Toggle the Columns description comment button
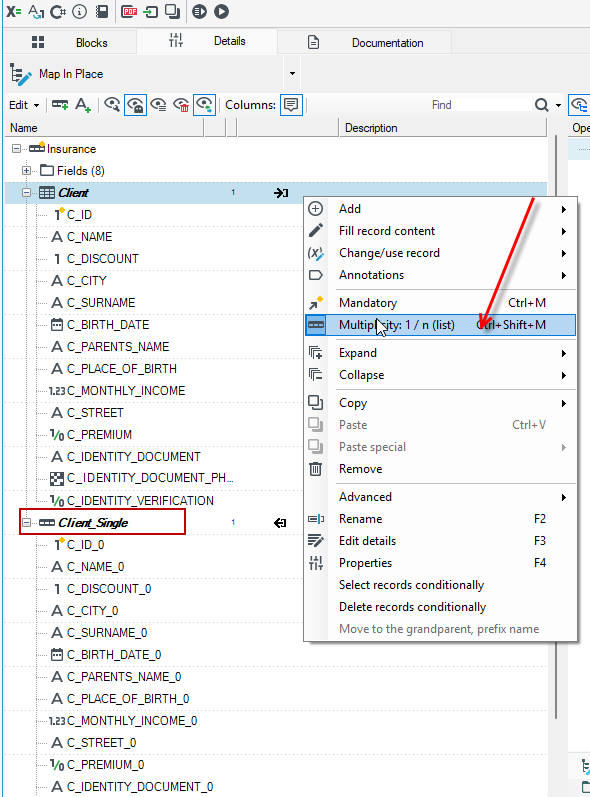This screenshot has height=797, width=590. [x=291, y=105]
